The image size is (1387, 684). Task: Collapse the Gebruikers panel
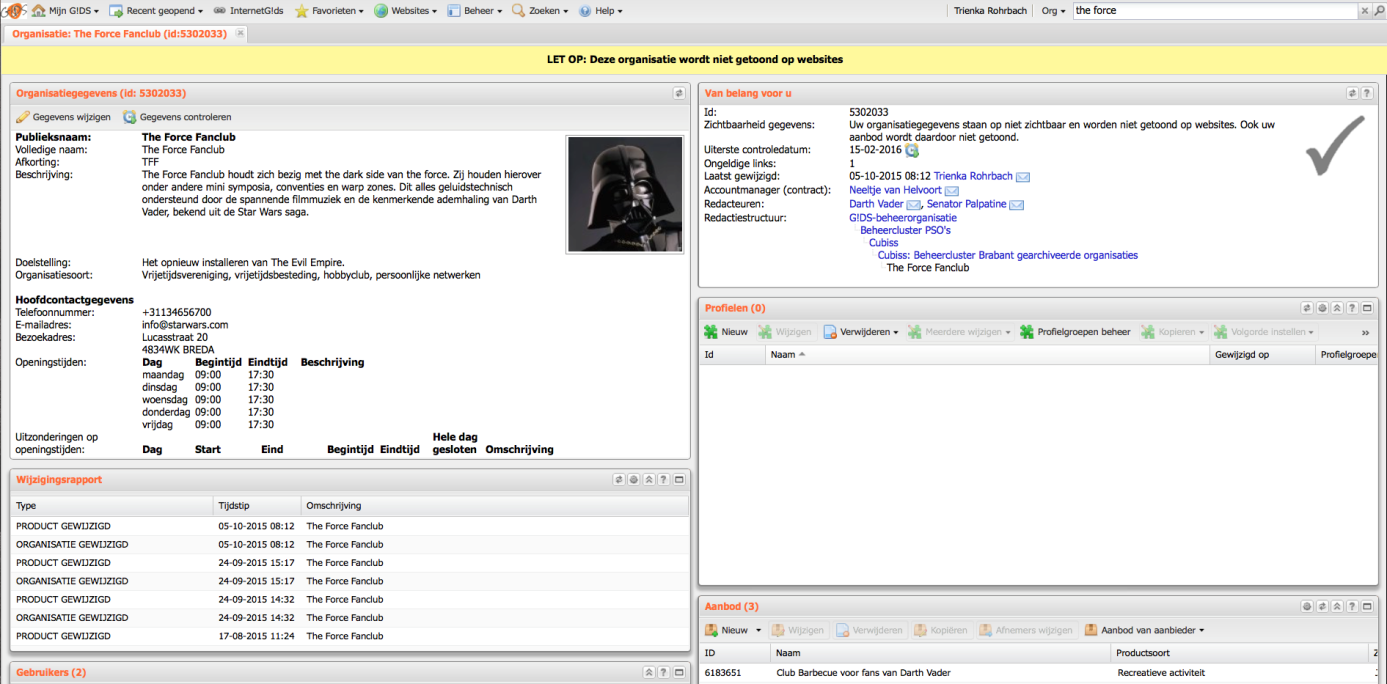[648, 673]
